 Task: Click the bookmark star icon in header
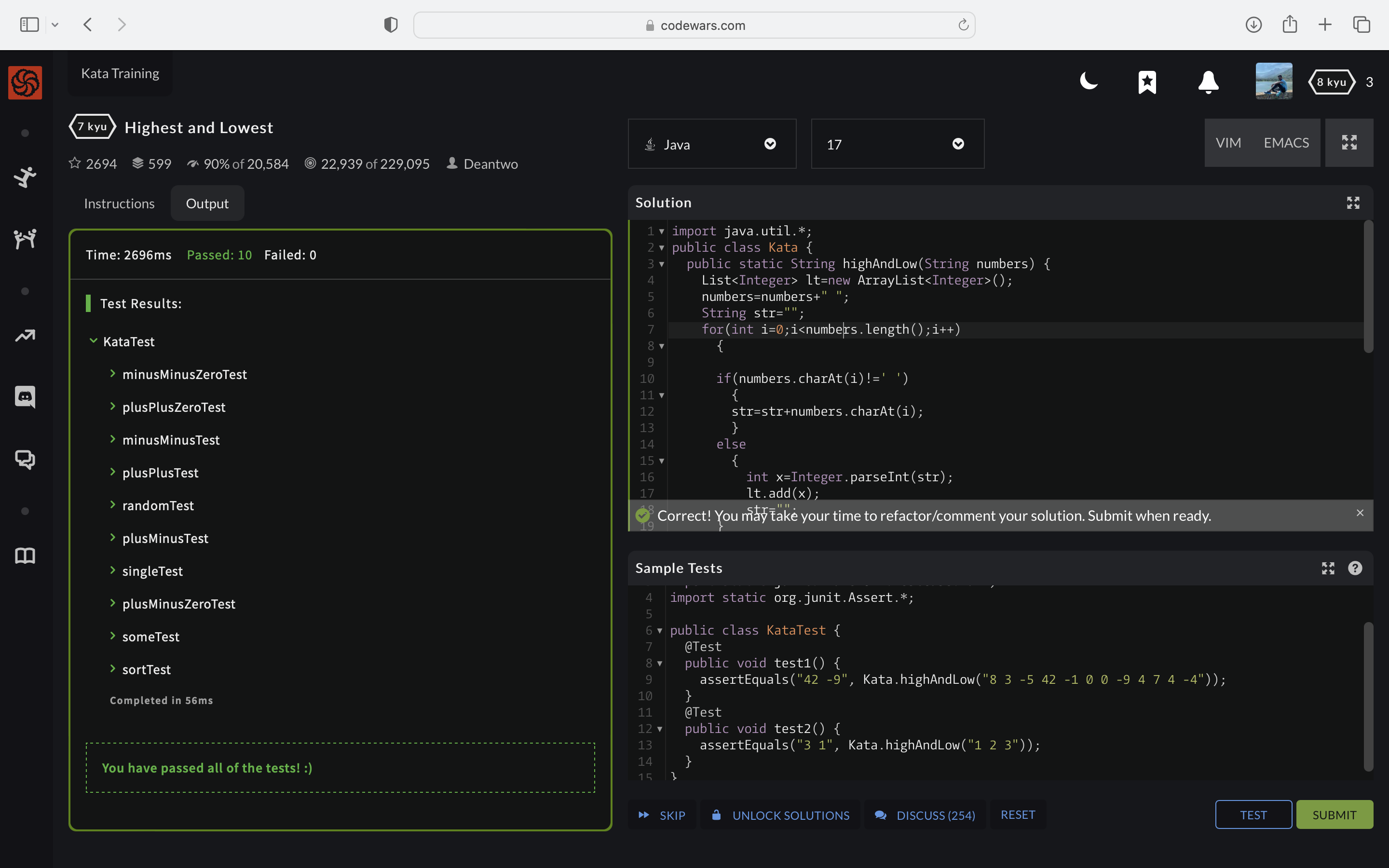click(1147, 82)
